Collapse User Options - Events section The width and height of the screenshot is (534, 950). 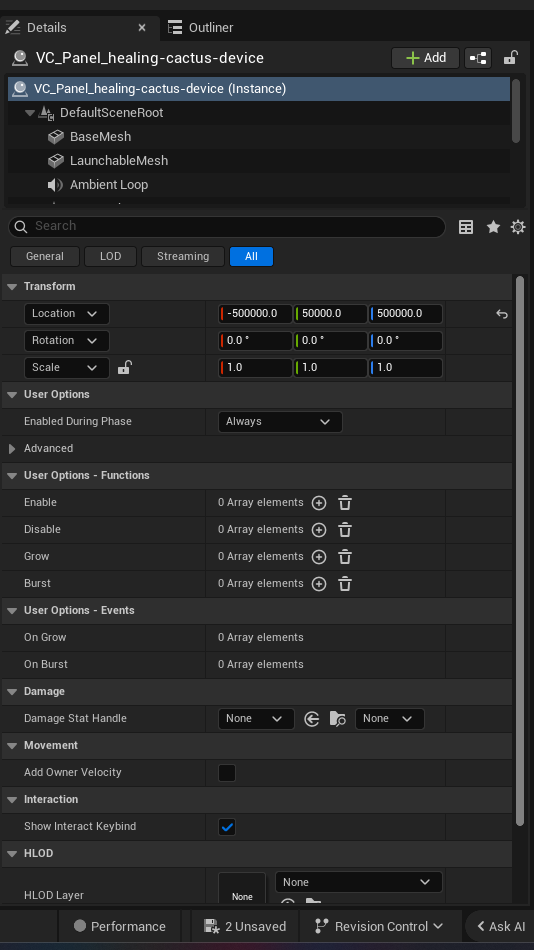[x=12, y=611]
